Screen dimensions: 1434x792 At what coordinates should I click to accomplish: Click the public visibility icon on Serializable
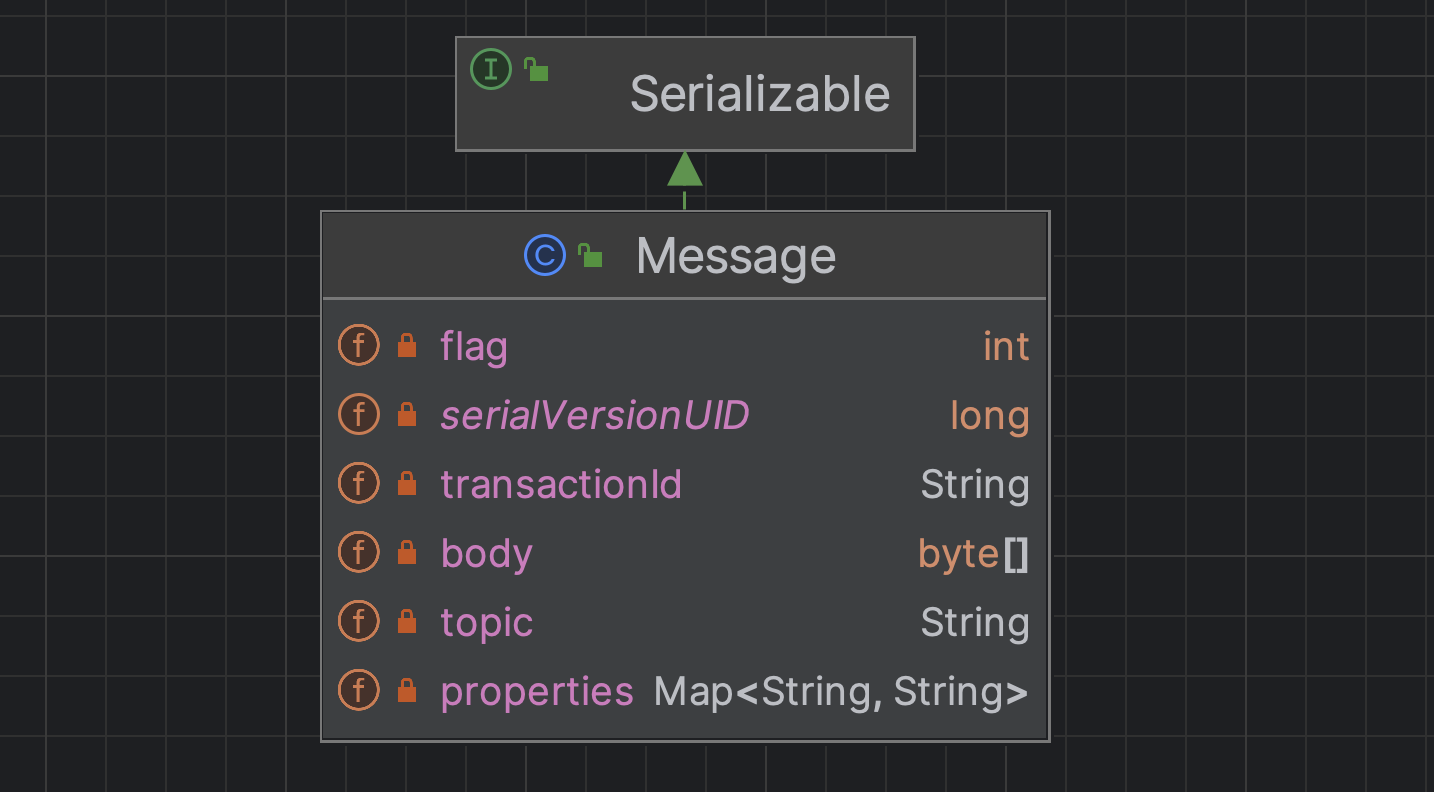tap(537, 70)
